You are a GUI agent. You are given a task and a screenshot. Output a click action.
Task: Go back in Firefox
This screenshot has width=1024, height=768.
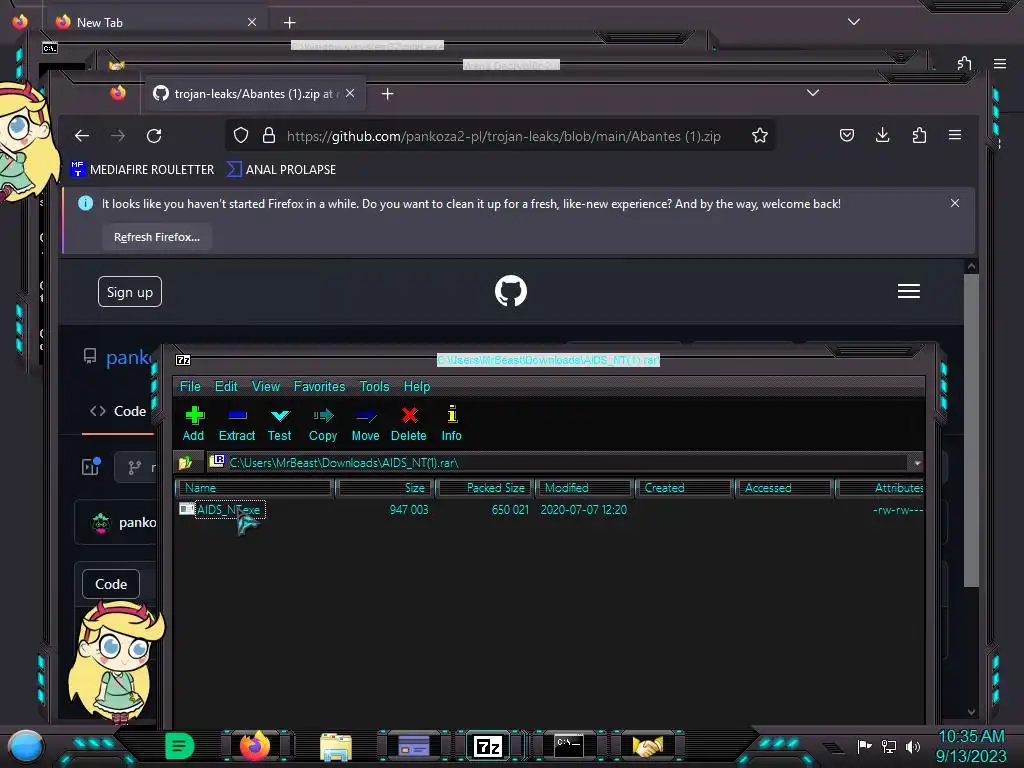(x=82, y=136)
